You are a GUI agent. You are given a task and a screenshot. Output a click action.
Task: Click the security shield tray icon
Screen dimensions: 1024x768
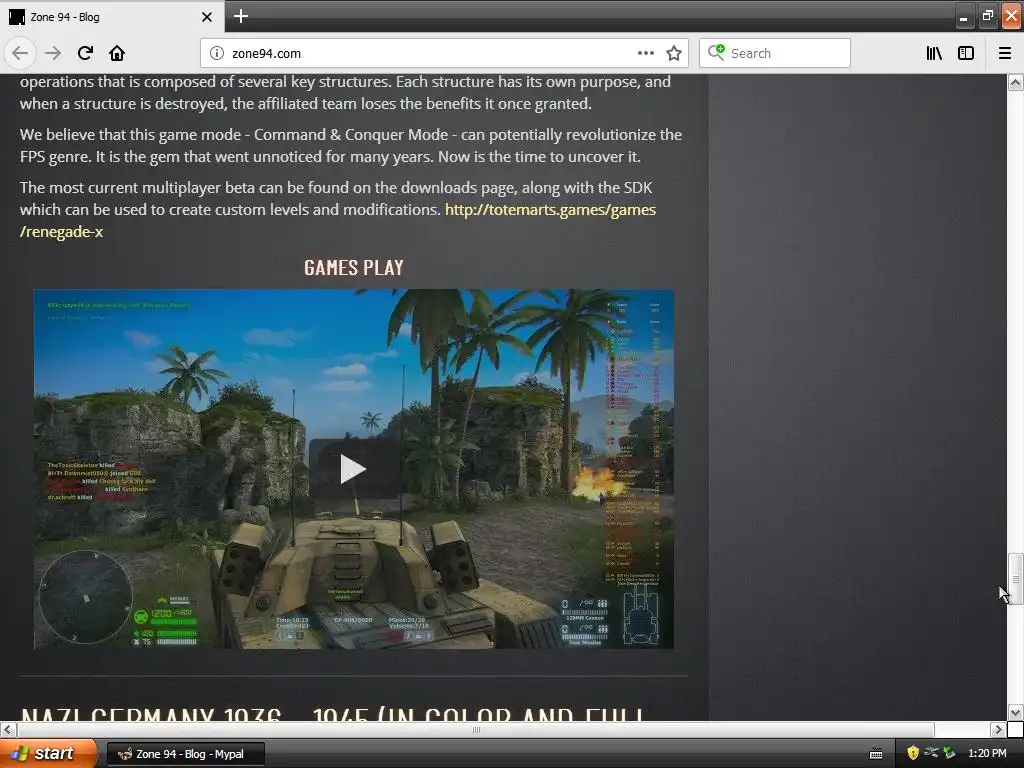(913, 753)
